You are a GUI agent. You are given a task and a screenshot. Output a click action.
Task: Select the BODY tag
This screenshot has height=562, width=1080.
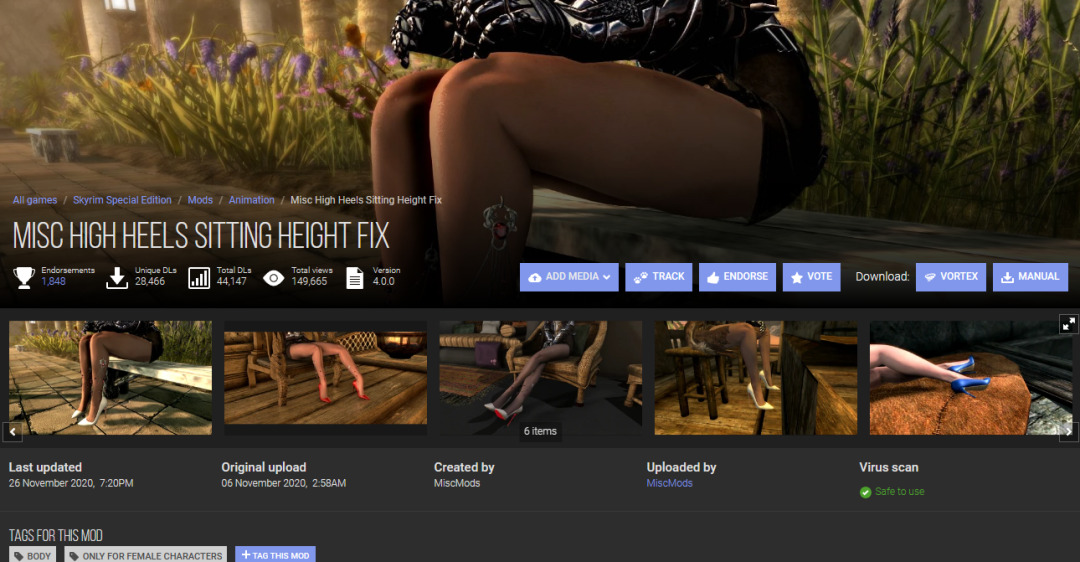click(32, 555)
